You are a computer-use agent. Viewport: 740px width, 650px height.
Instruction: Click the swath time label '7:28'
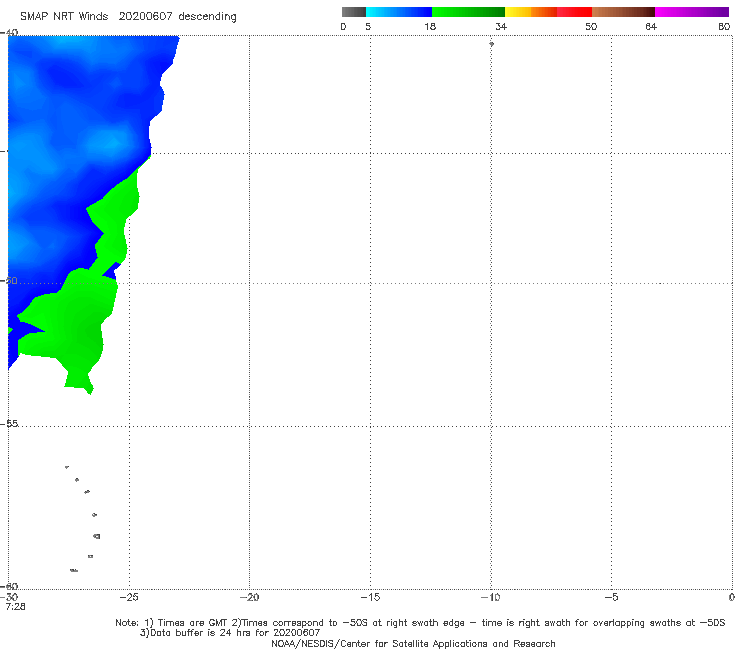click(15, 607)
